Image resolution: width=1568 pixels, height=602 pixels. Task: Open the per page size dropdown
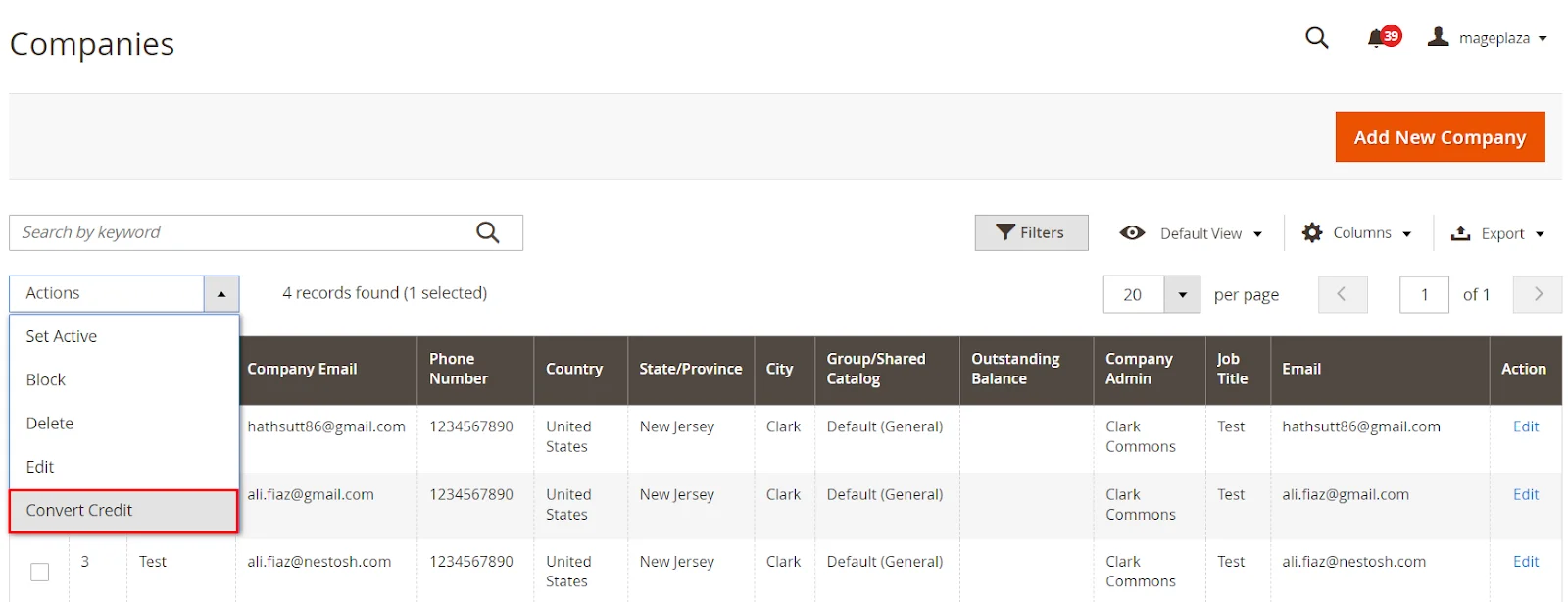click(x=1182, y=294)
